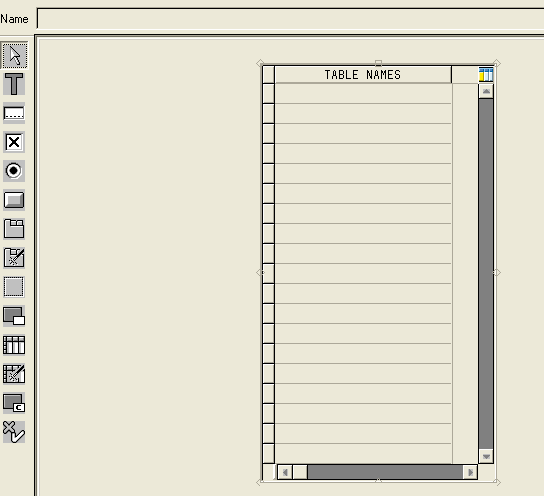Pick the radio button element tool
544x496 pixels.
click(x=14, y=171)
